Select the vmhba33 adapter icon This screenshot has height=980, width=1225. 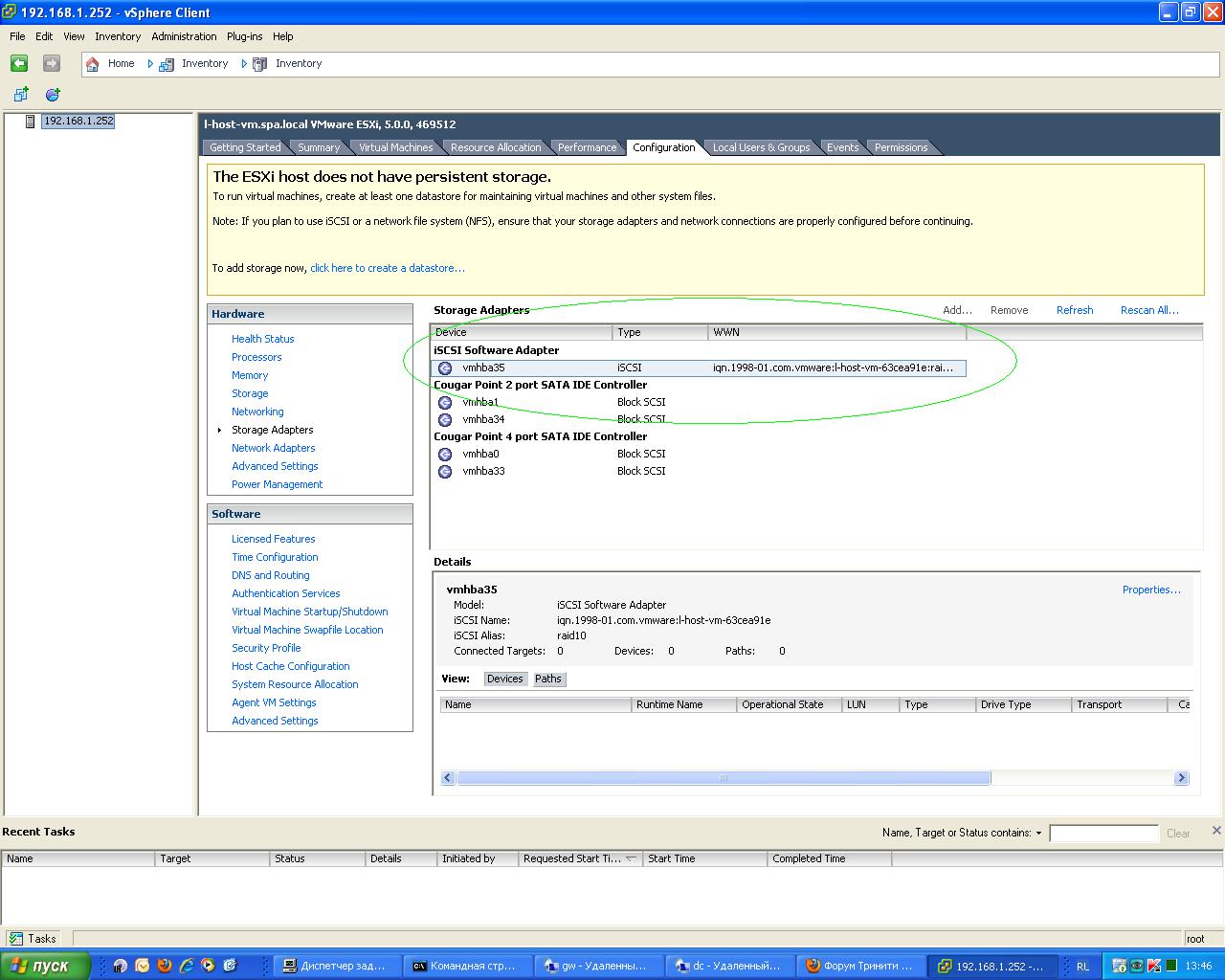445,472
